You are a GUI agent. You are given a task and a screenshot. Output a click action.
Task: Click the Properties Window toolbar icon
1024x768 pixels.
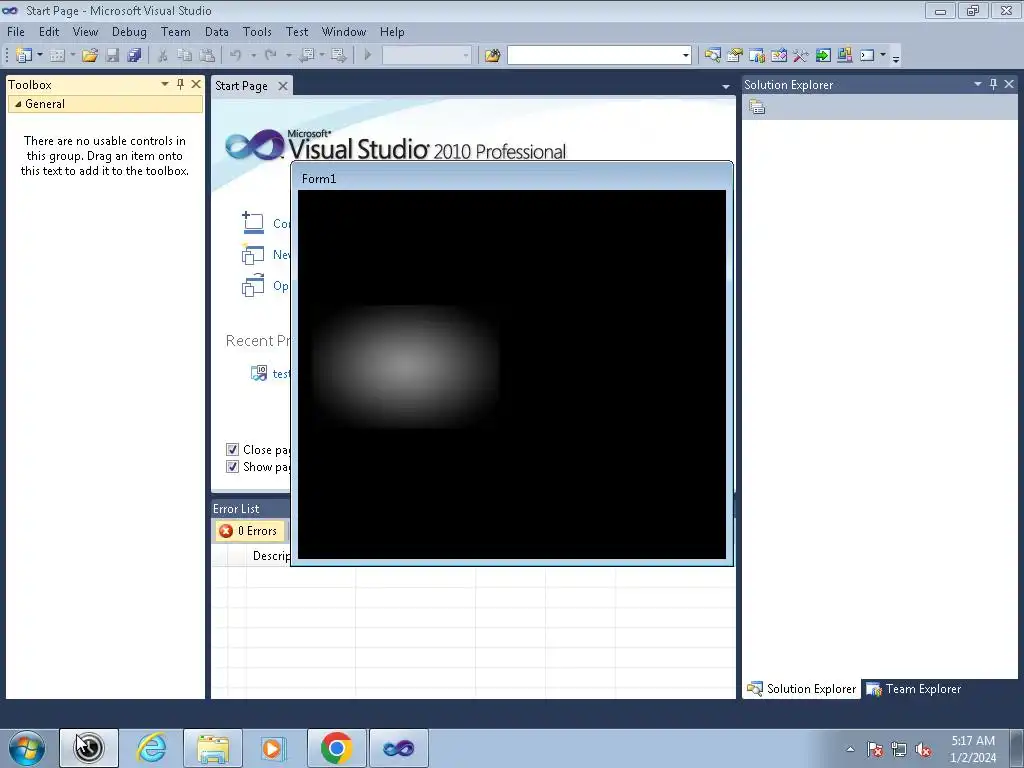pyautogui.click(x=735, y=56)
